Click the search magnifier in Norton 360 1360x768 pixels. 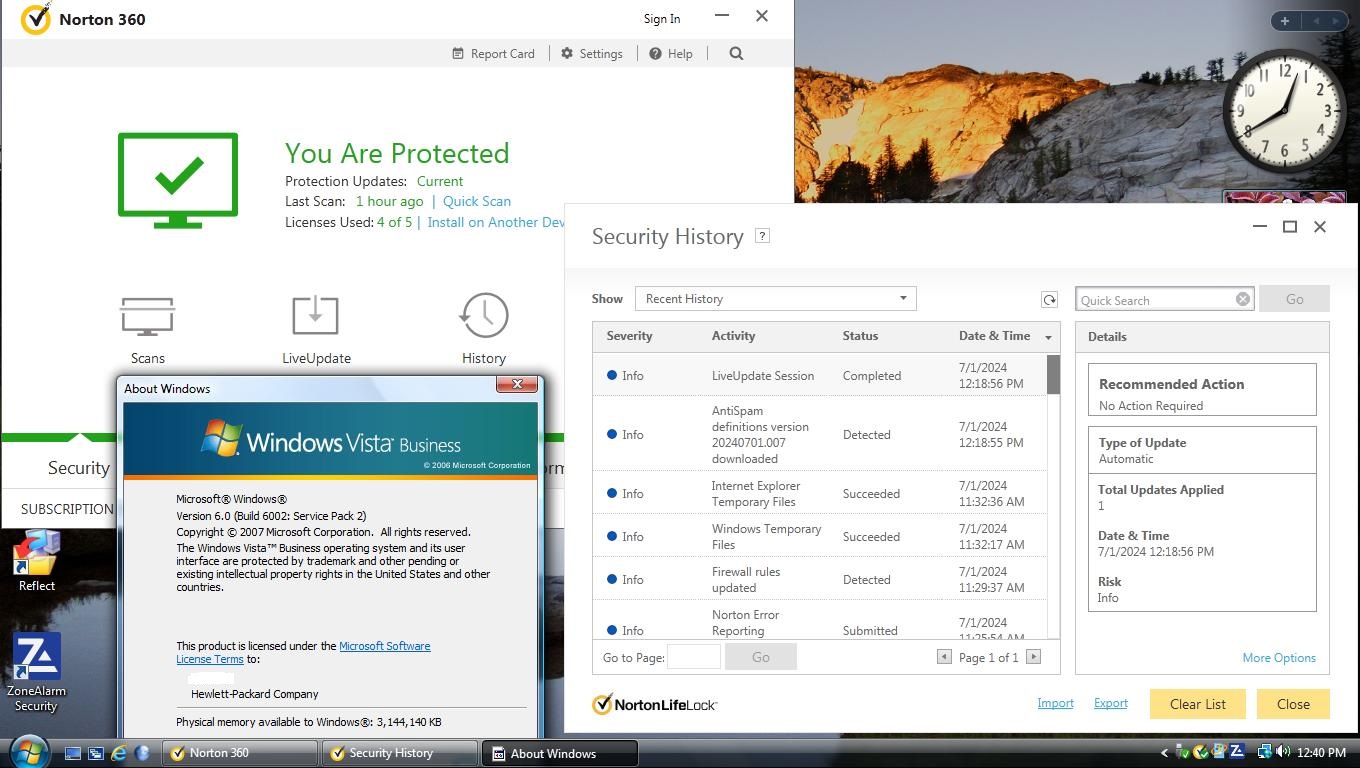(736, 54)
